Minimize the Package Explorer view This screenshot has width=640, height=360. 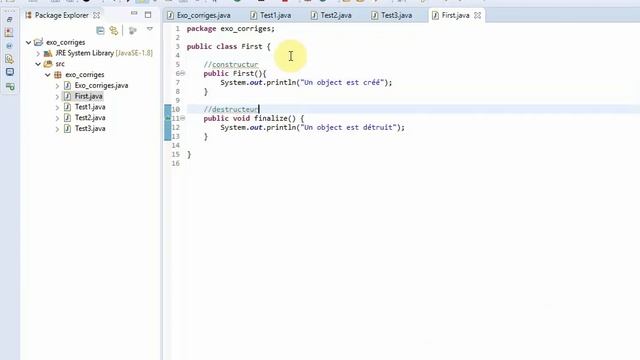(x=134, y=14)
